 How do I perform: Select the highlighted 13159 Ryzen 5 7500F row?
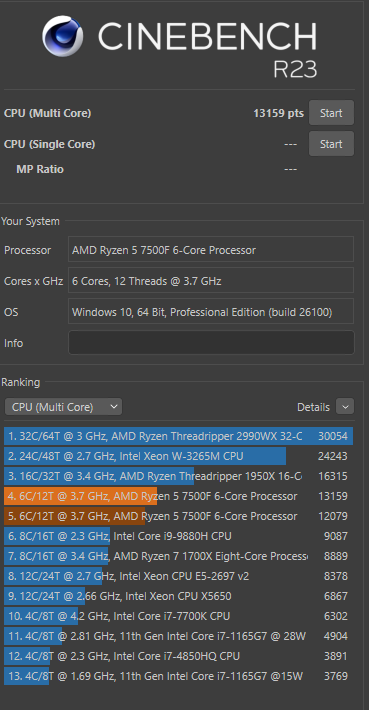tap(178, 496)
